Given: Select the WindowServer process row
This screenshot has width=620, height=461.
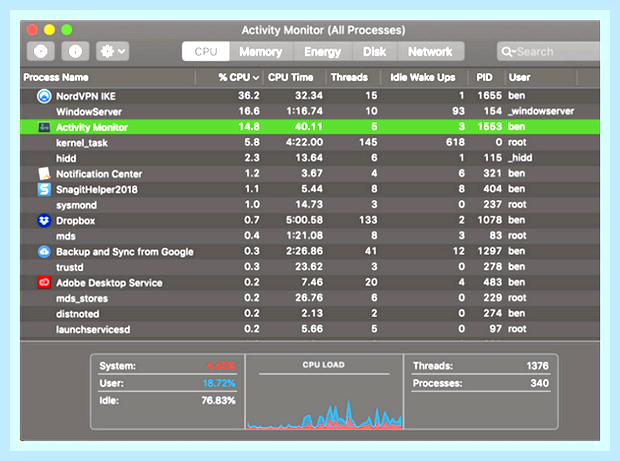Looking at the screenshot, I should coord(310,111).
